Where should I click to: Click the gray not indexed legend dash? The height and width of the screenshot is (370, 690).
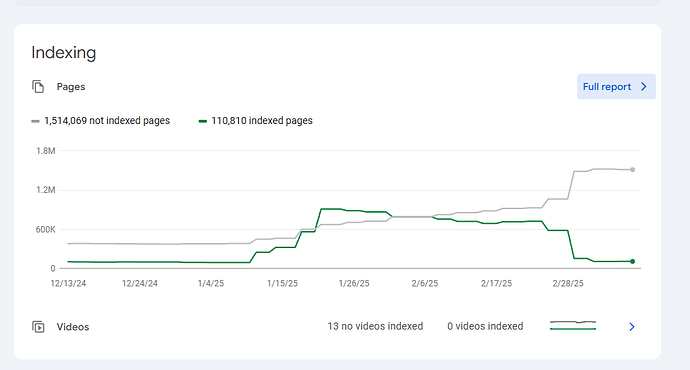tap(35, 121)
